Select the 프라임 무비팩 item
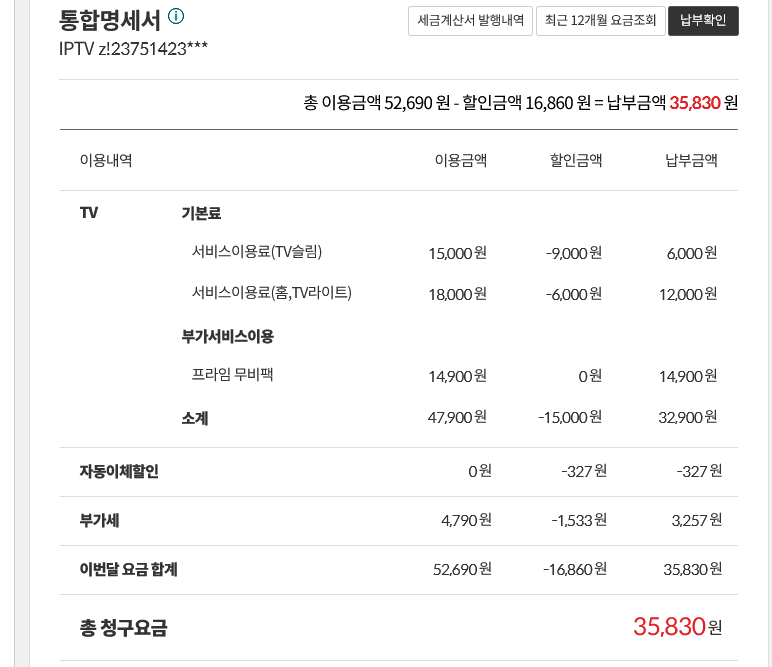 tap(233, 375)
